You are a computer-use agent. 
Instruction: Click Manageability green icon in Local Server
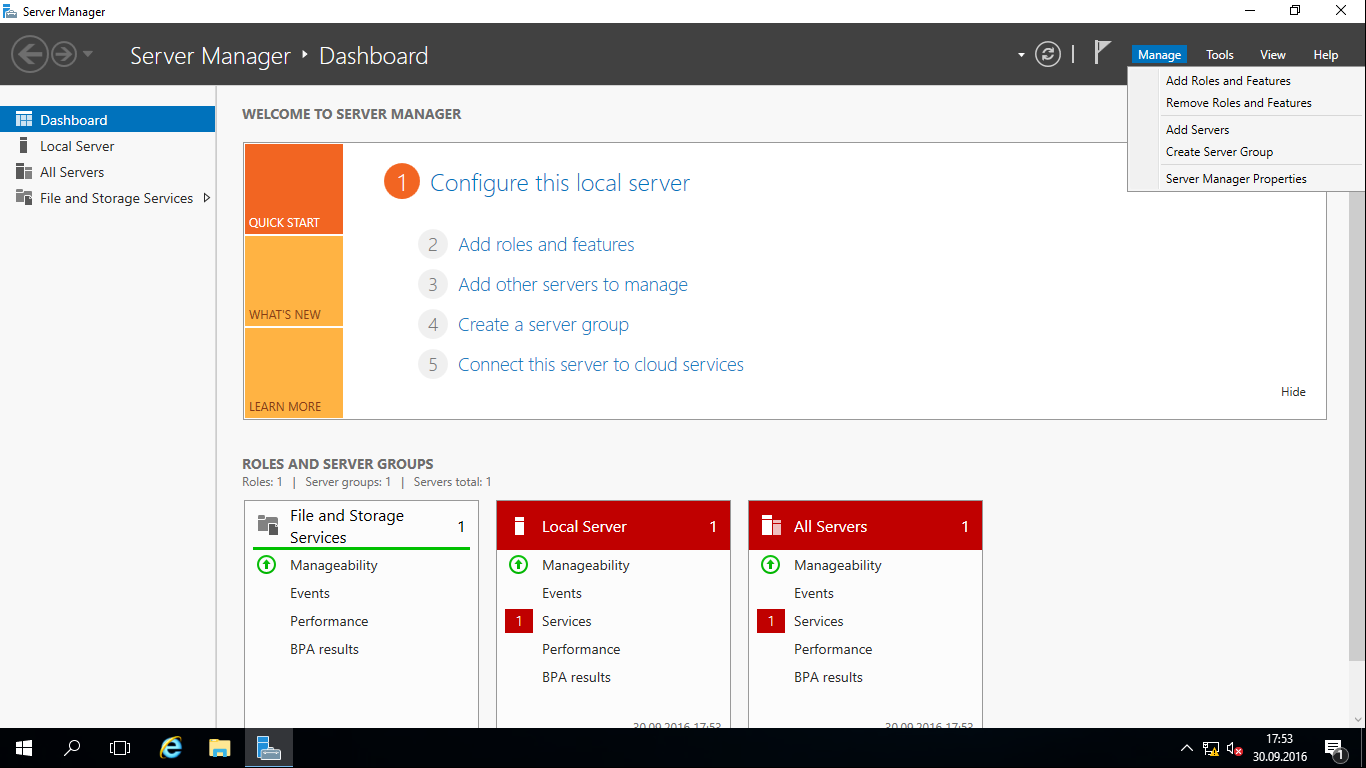click(518, 565)
